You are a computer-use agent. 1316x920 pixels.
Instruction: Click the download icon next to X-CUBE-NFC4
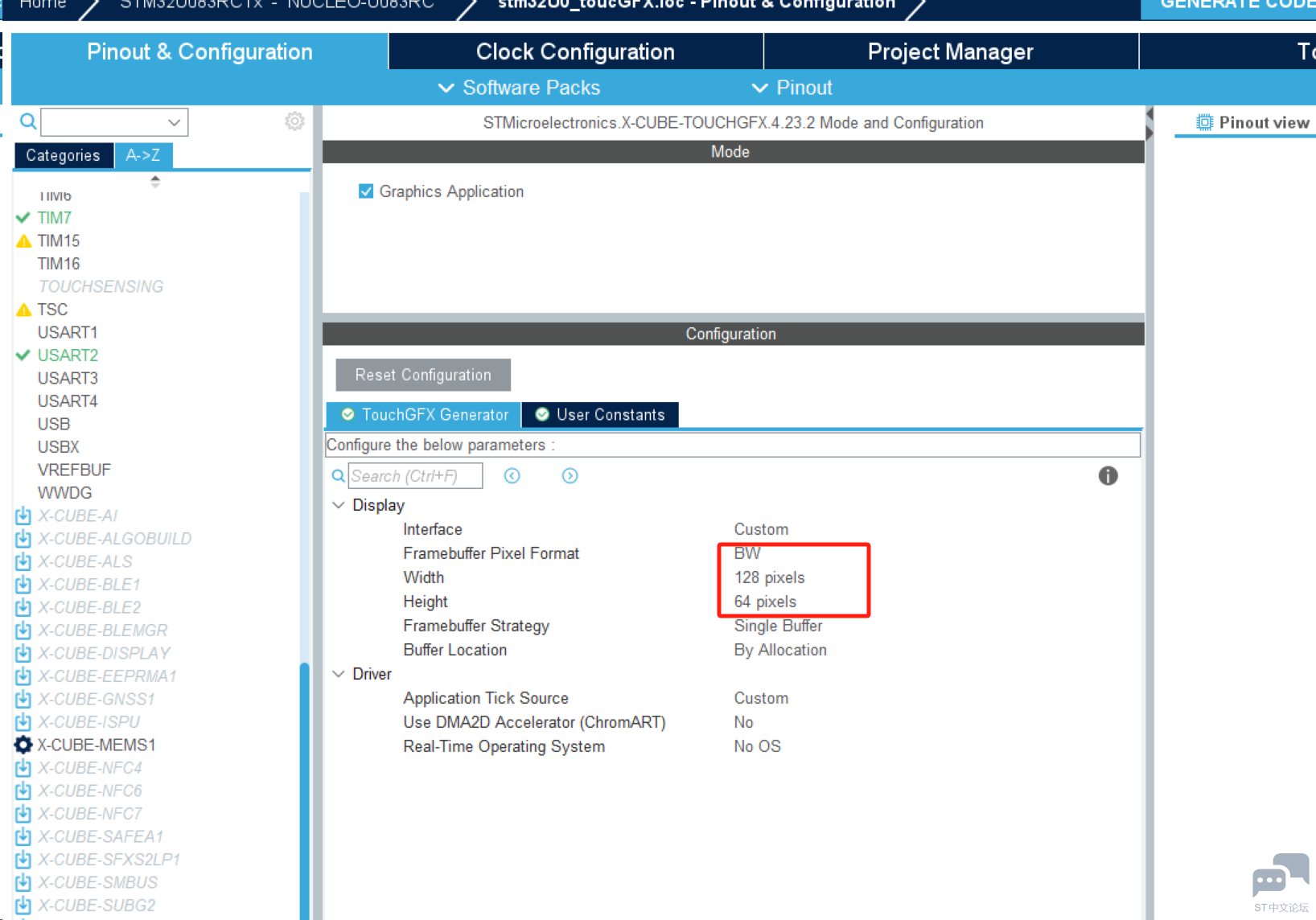click(23, 768)
